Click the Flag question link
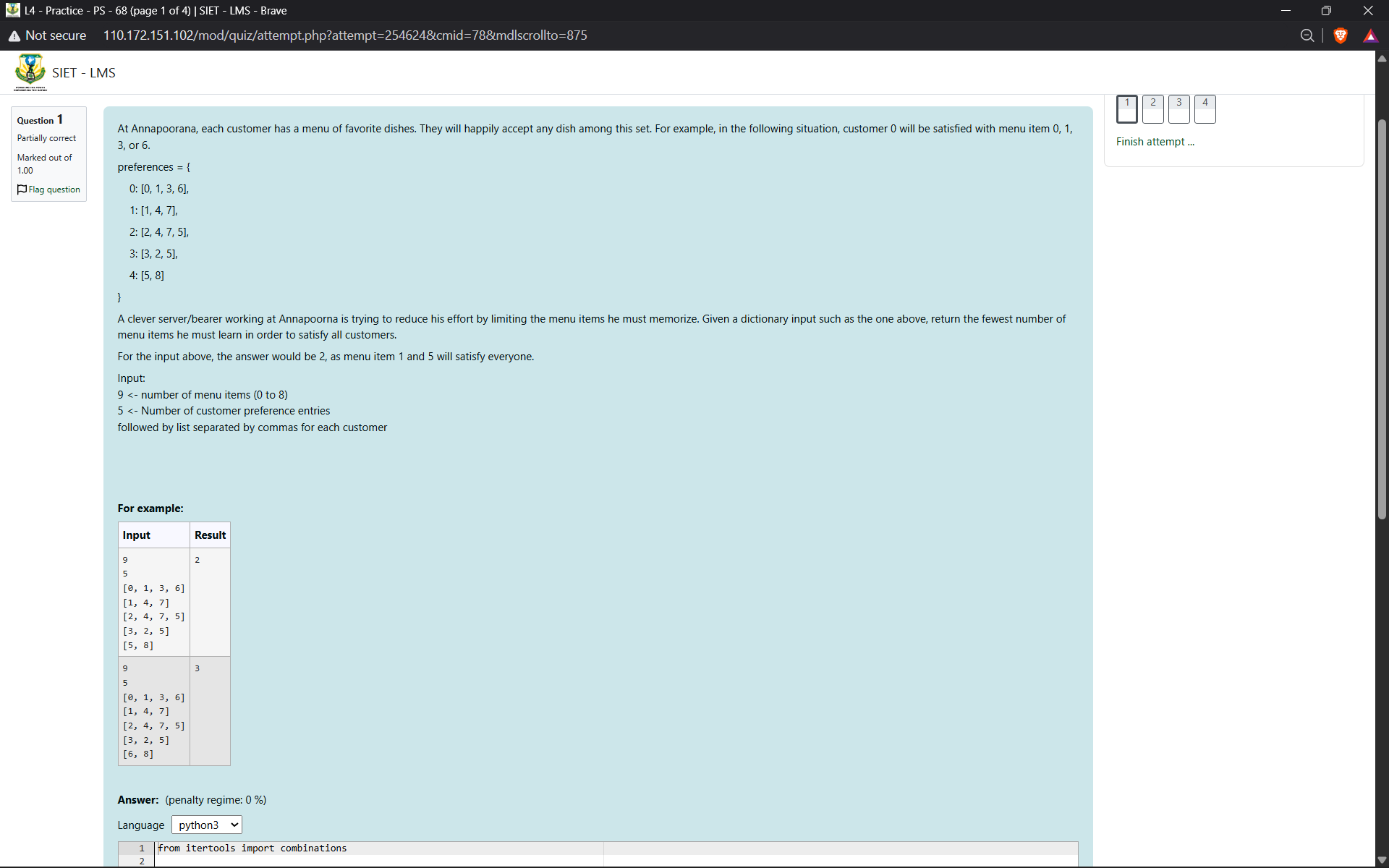The image size is (1389, 868). pyautogui.click(x=54, y=190)
